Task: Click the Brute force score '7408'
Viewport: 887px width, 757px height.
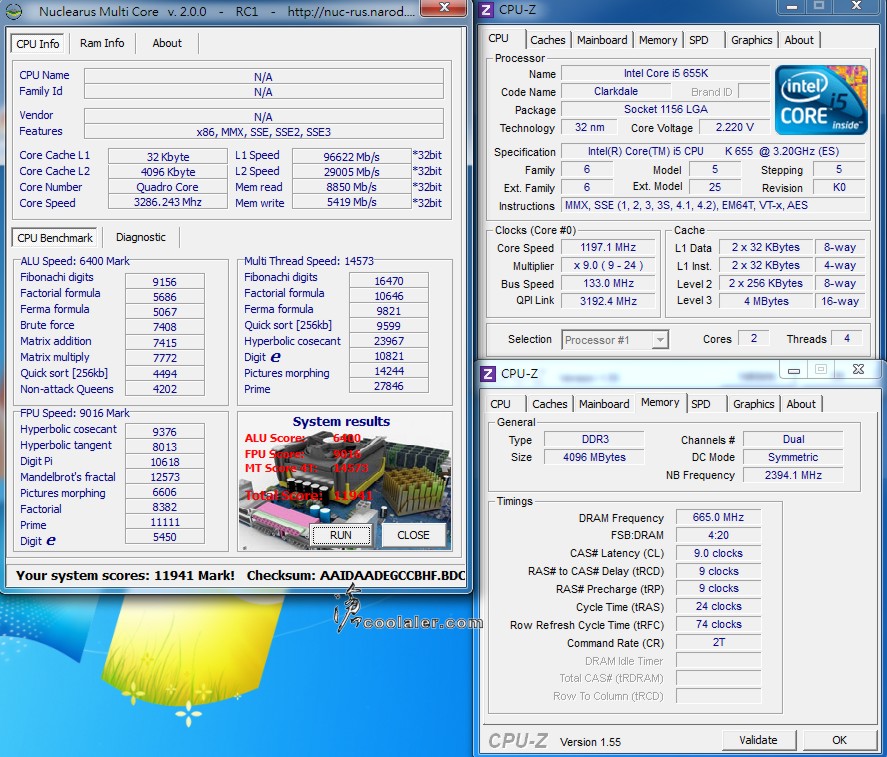Action: click(x=165, y=326)
